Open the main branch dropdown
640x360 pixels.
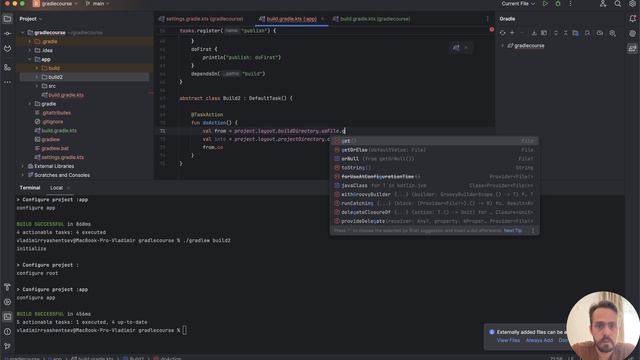click(98, 4)
